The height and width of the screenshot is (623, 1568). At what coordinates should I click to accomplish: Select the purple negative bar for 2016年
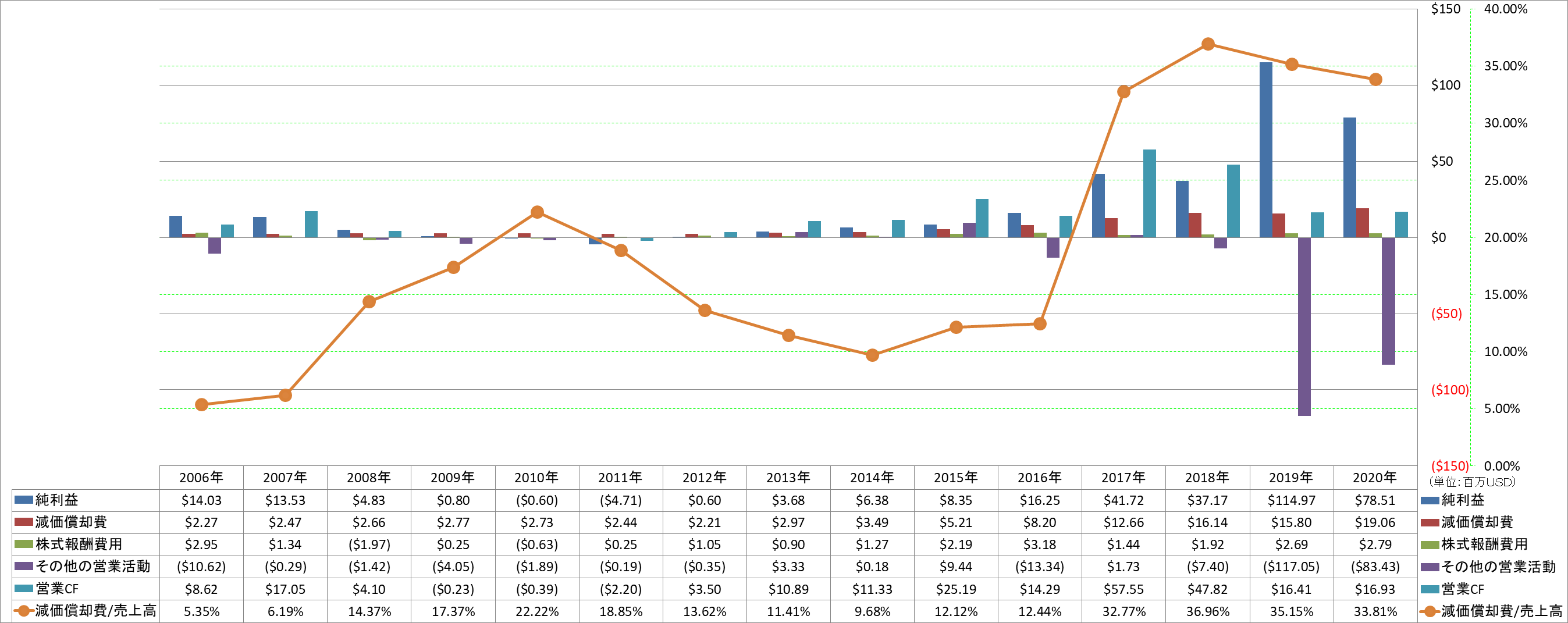click(x=1053, y=248)
